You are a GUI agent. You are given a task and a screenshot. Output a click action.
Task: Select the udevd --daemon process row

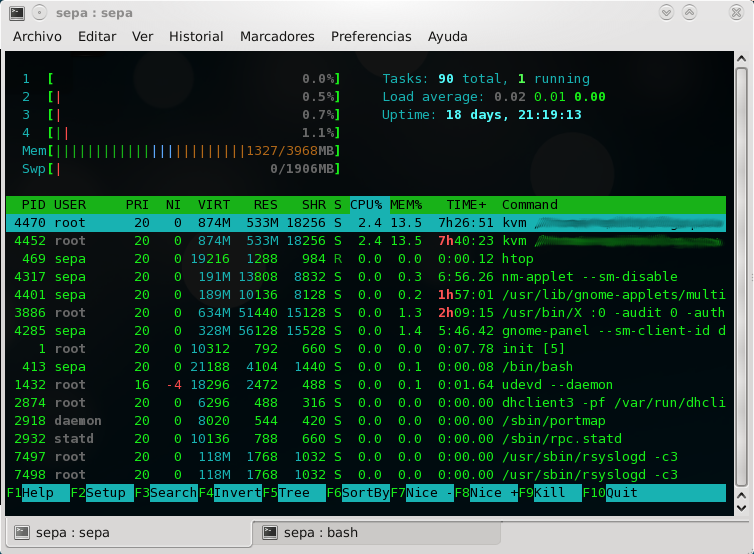pyautogui.click(x=366, y=385)
